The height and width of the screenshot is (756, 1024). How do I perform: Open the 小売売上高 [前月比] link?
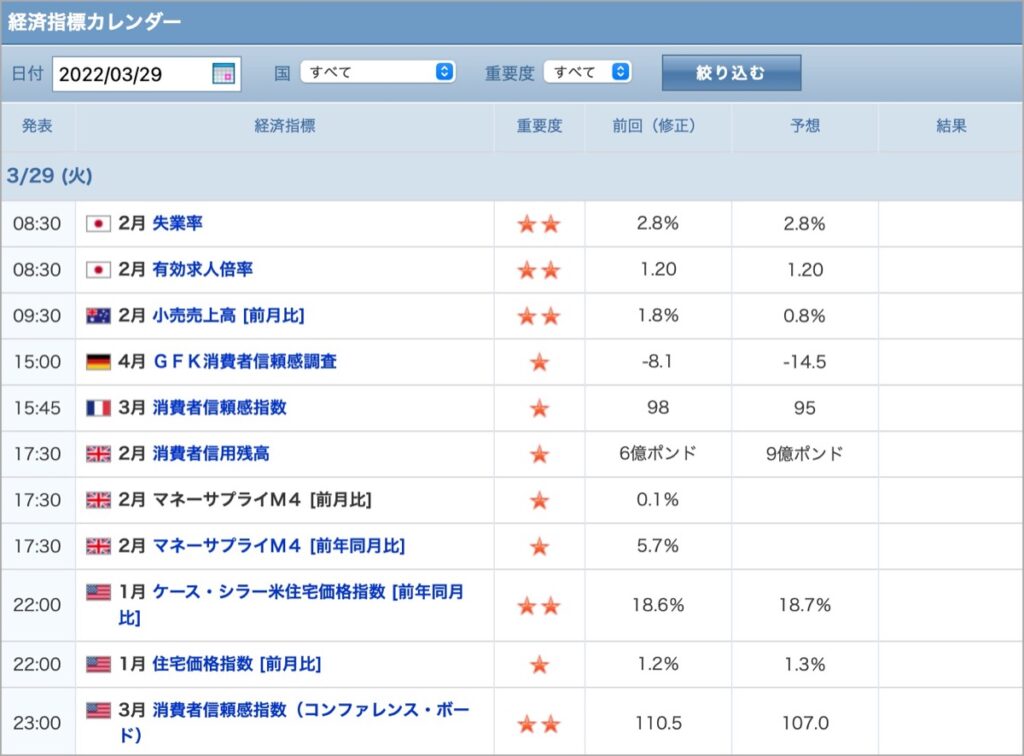click(x=228, y=315)
